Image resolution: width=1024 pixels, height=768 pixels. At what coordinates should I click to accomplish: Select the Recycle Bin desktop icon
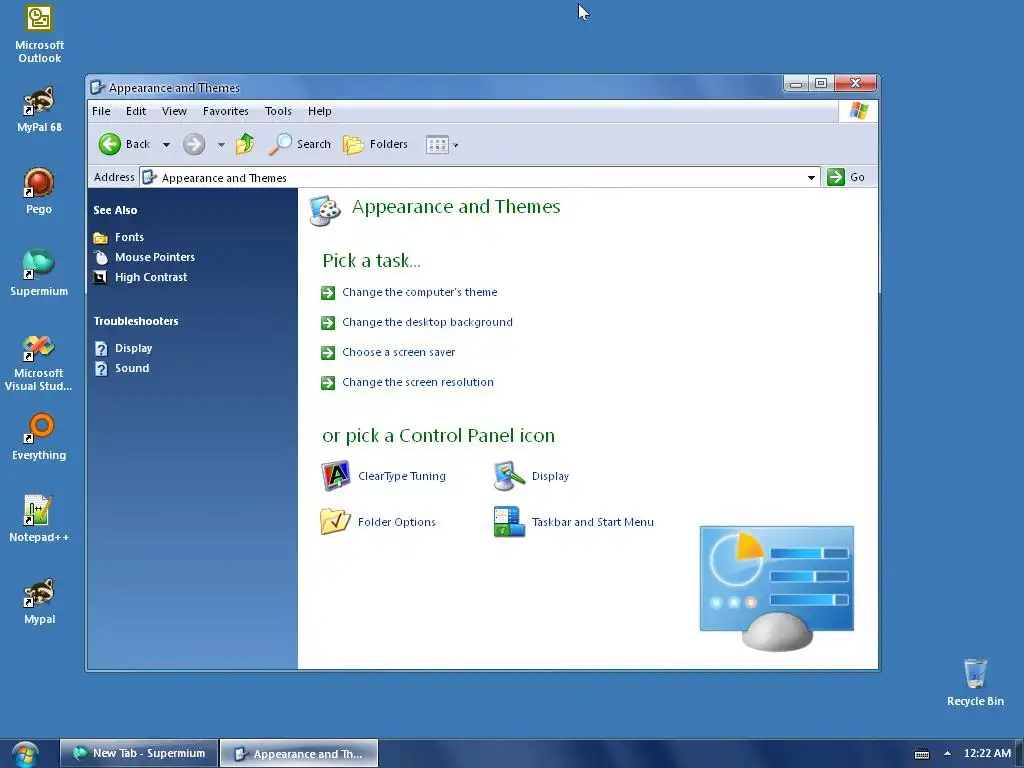pyautogui.click(x=975, y=682)
